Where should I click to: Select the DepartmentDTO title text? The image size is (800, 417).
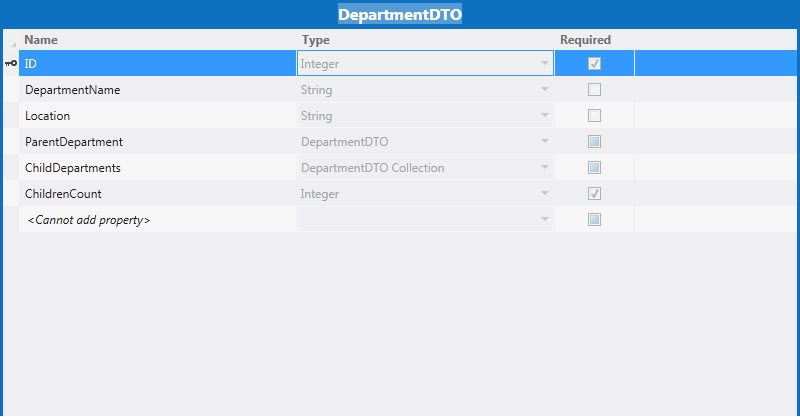coord(400,14)
